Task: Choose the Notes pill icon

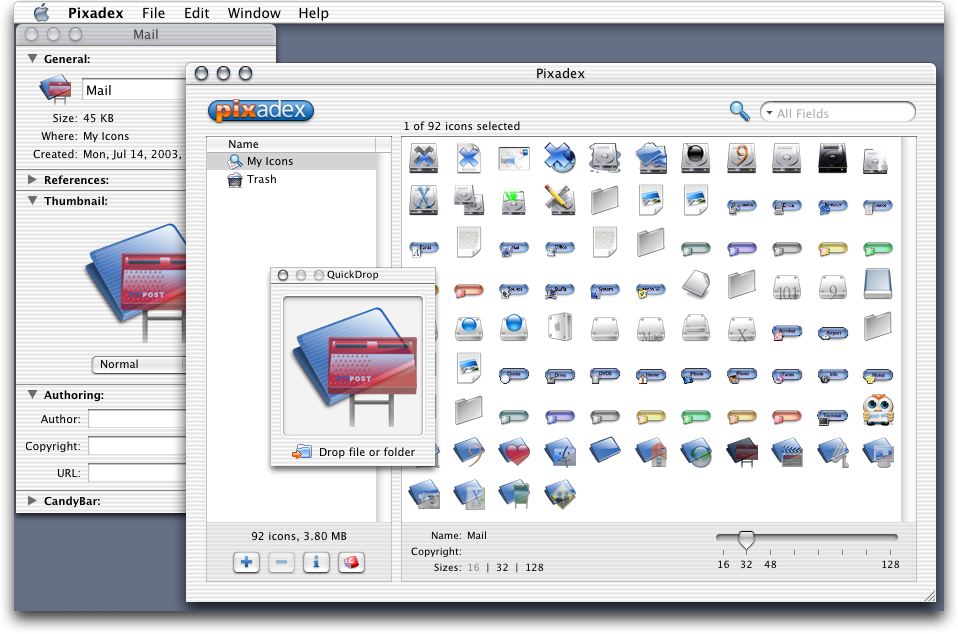Action: 878,375
